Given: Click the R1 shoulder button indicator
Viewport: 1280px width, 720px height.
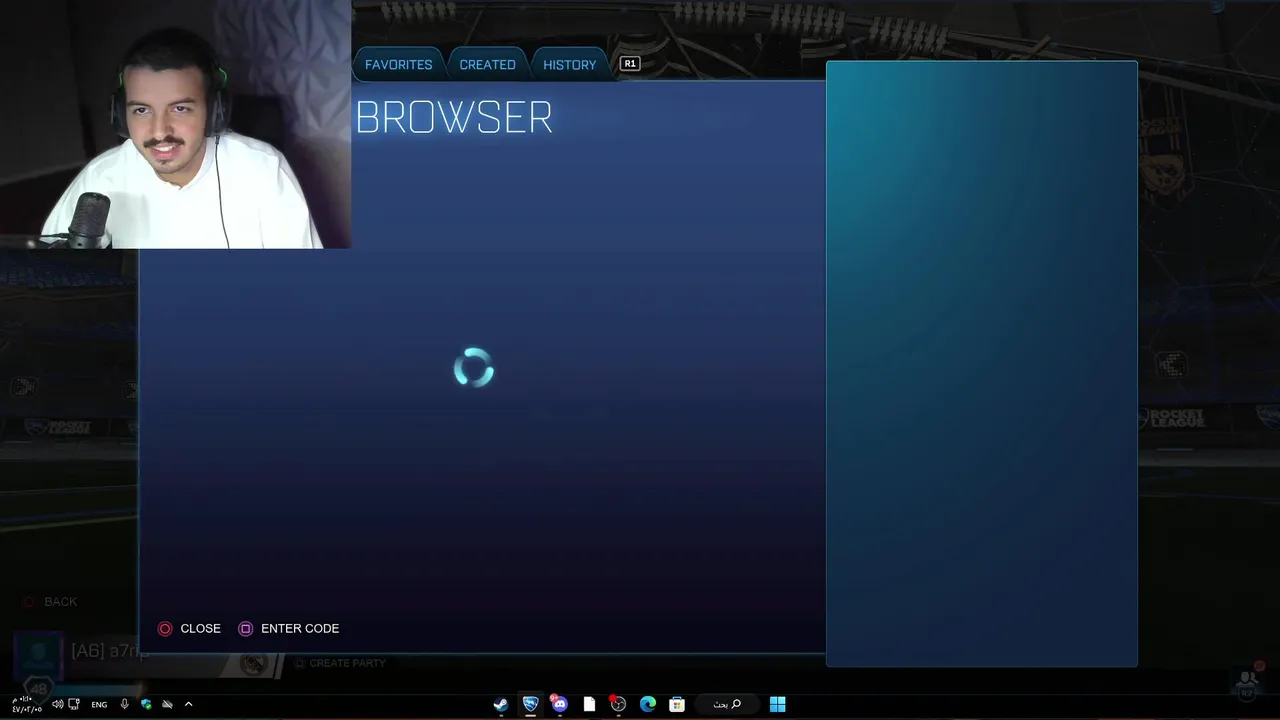Looking at the screenshot, I should pos(629,63).
